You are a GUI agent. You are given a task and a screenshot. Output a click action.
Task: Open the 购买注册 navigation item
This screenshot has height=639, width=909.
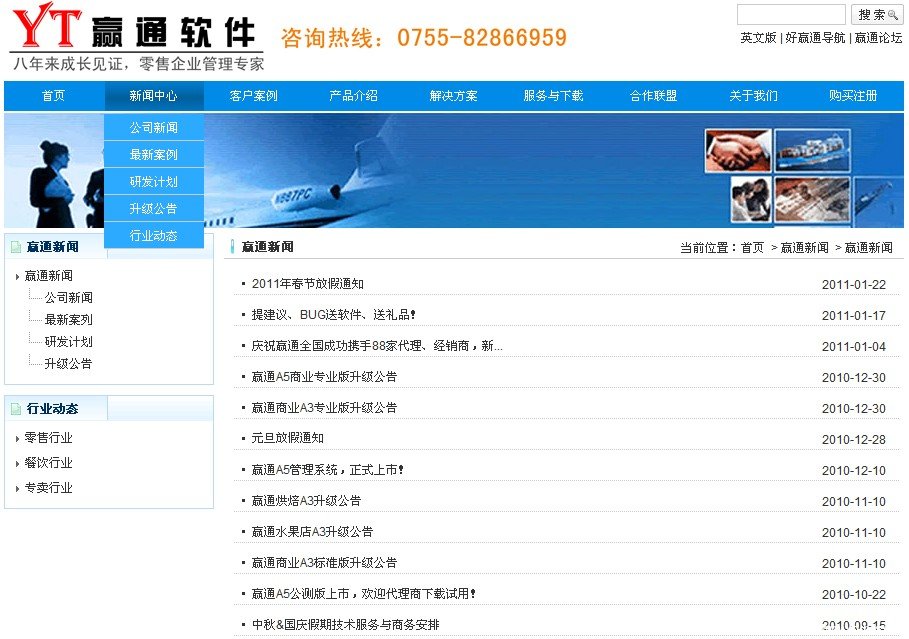pos(853,96)
